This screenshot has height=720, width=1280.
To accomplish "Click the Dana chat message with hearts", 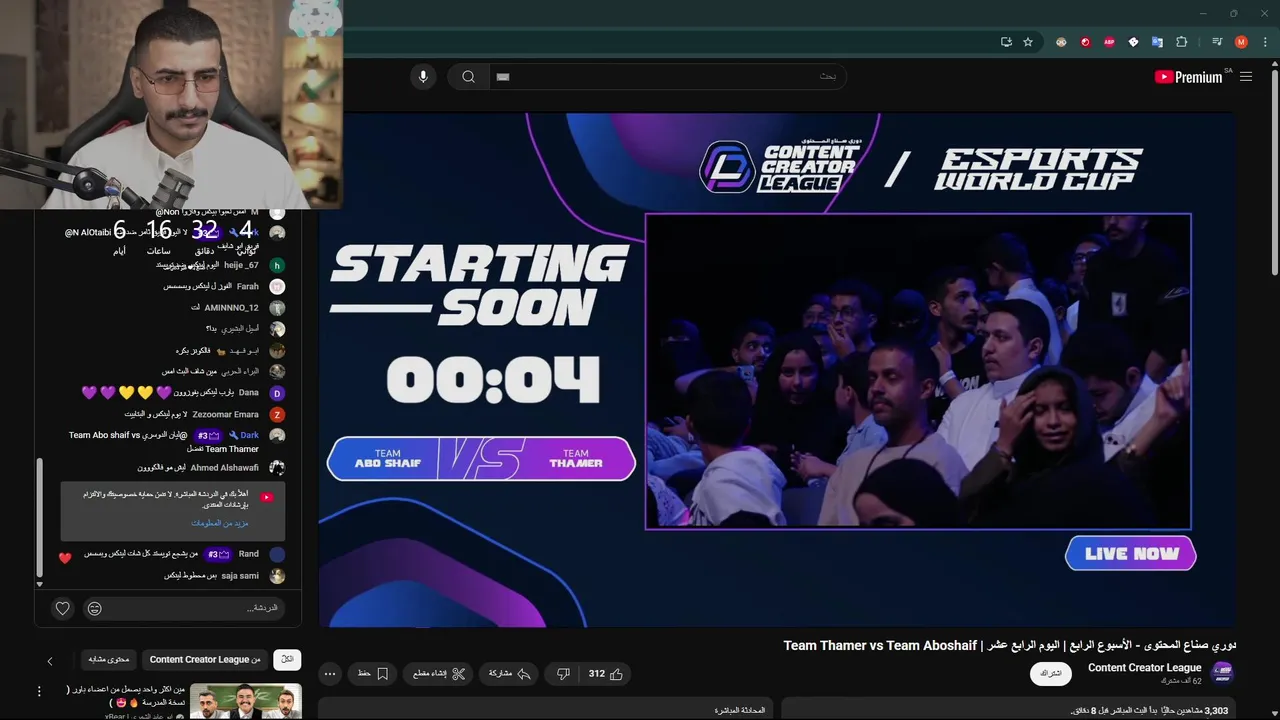I will pos(184,393).
